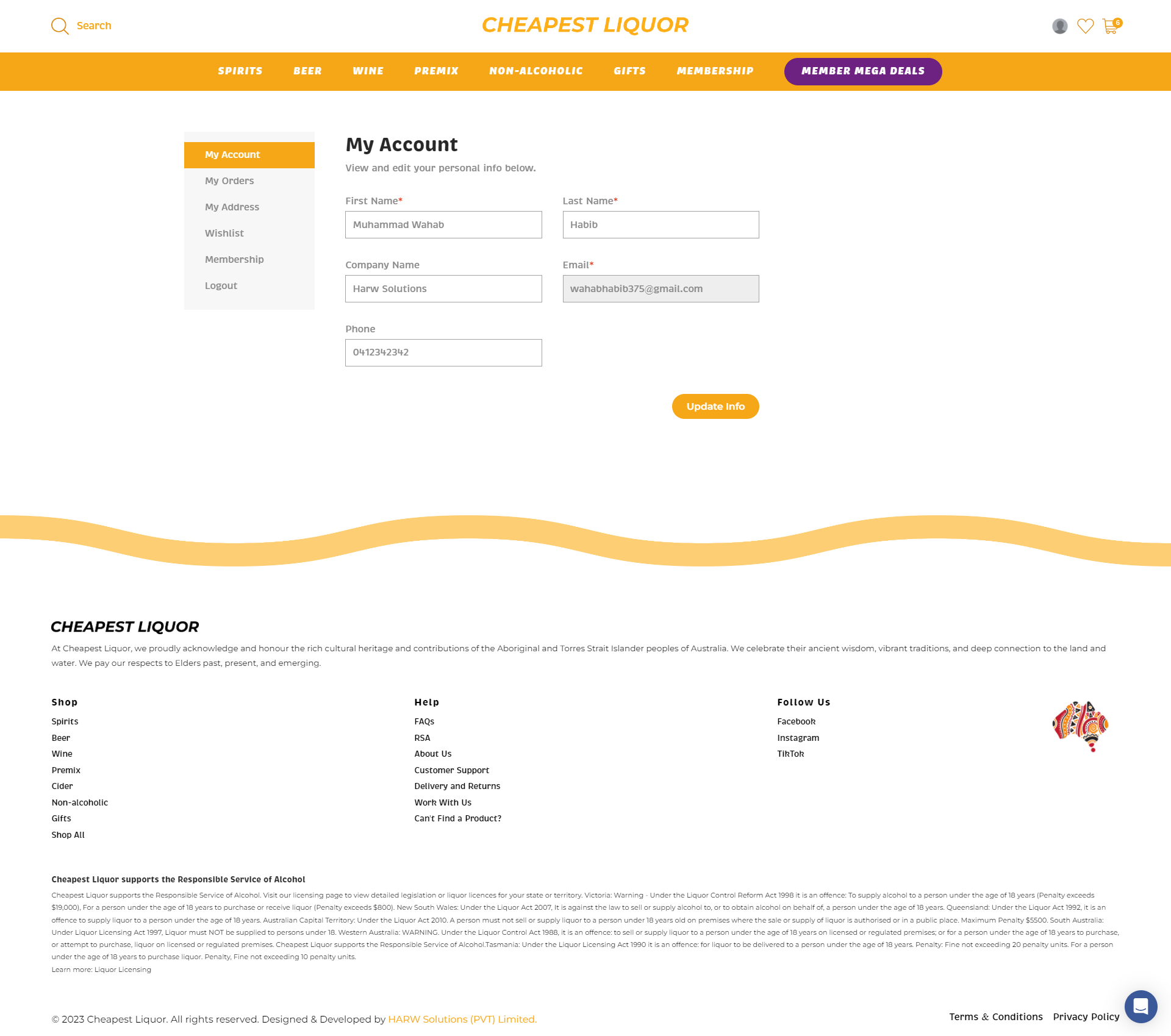Image resolution: width=1171 pixels, height=1036 pixels.
Task: Open the footer Spirits link
Action: (65, 721)
